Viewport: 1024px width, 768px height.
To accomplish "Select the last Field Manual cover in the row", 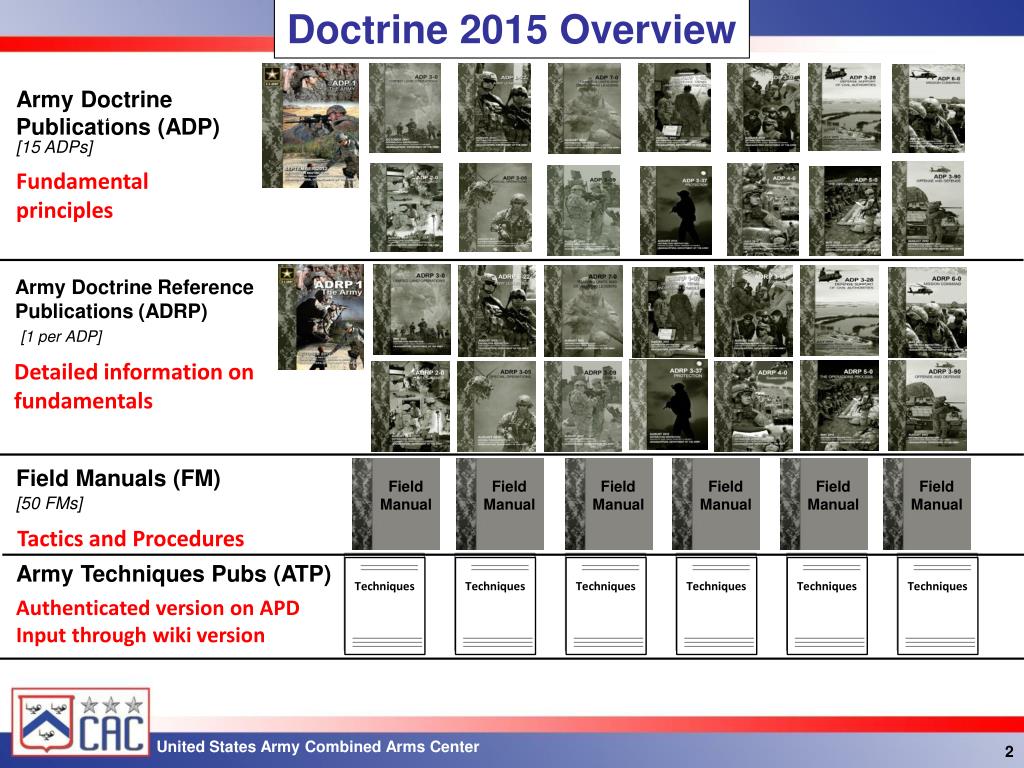I will 927,504.
